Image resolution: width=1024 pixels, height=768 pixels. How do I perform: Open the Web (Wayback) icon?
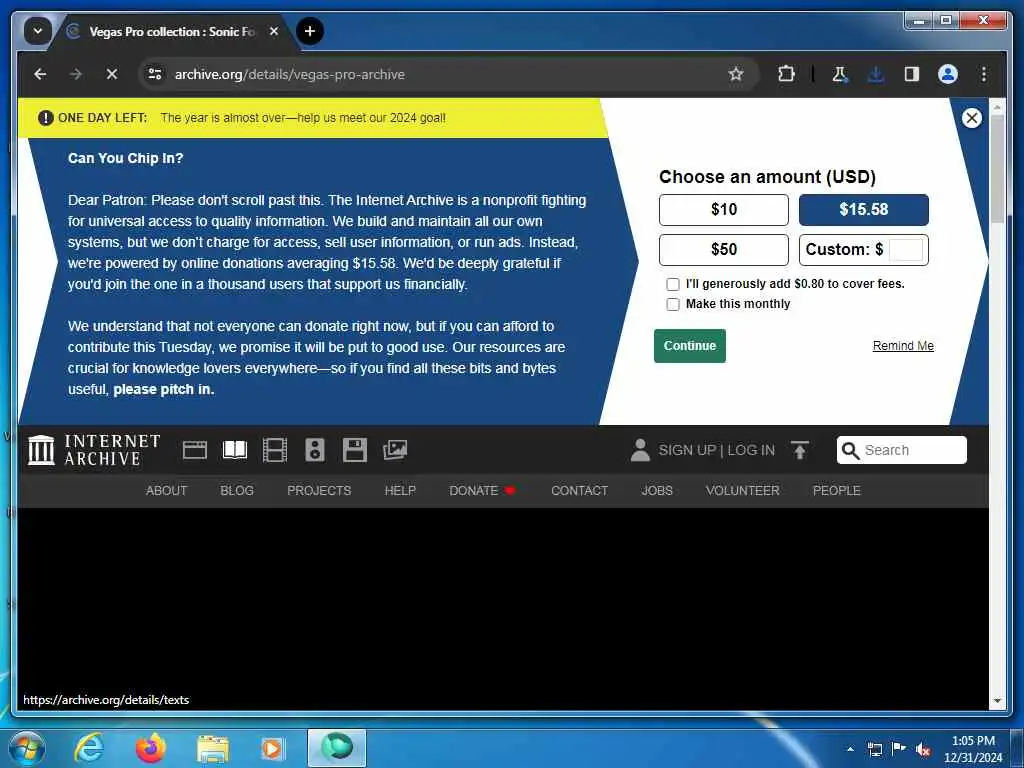pos(195,450)
